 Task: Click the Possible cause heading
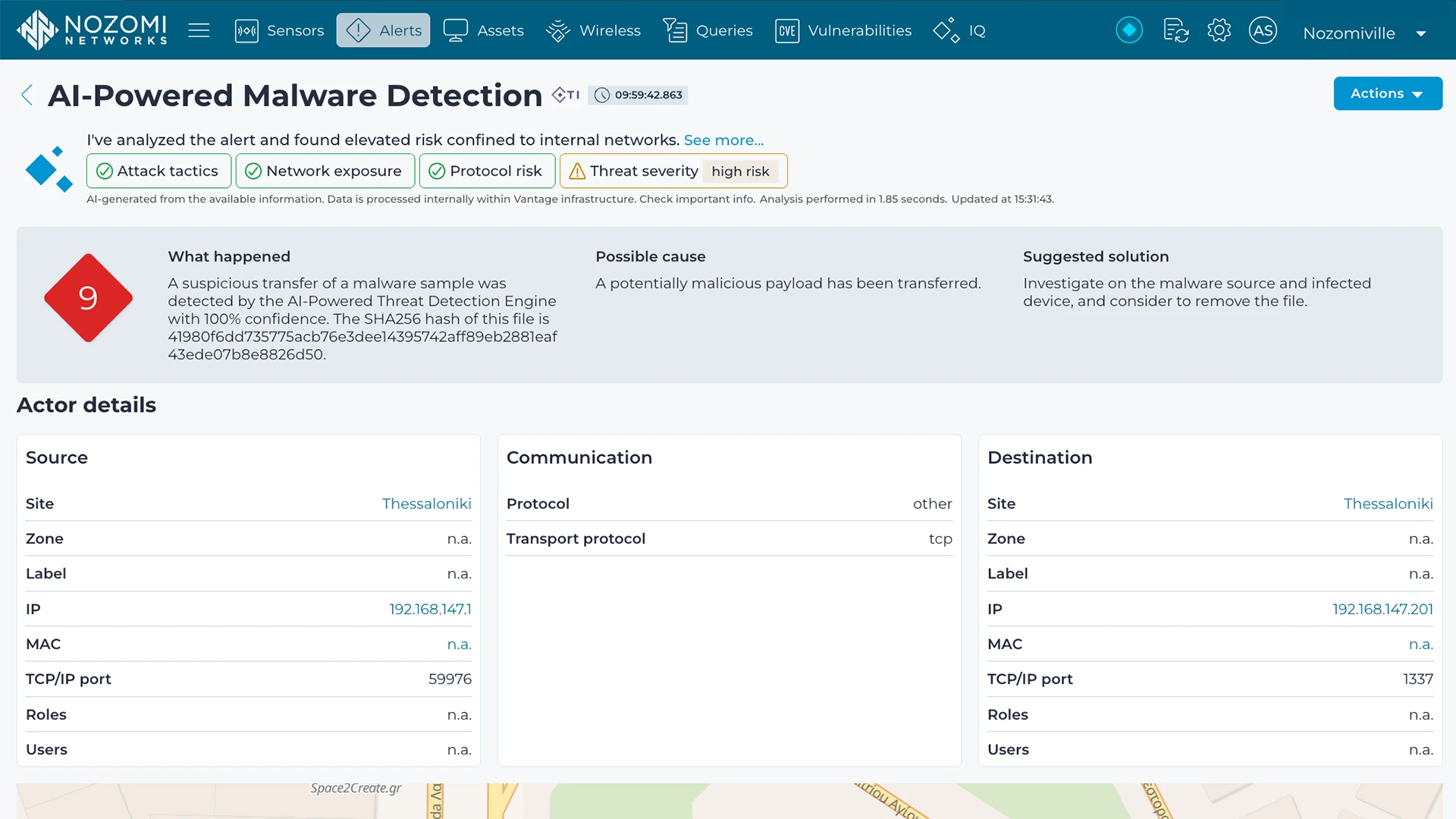click(x=650, y=256)
